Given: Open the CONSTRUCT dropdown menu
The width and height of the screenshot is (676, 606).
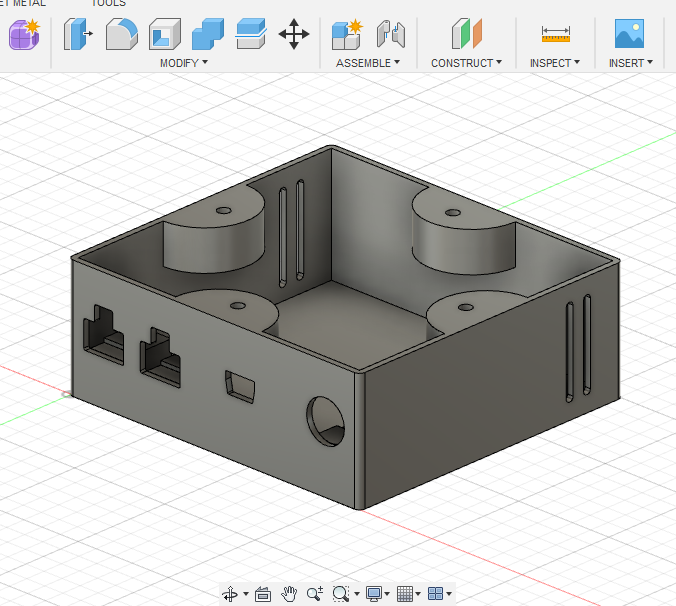Looking at the screenshot, I should pyautogui.click(x=466, y=63).
